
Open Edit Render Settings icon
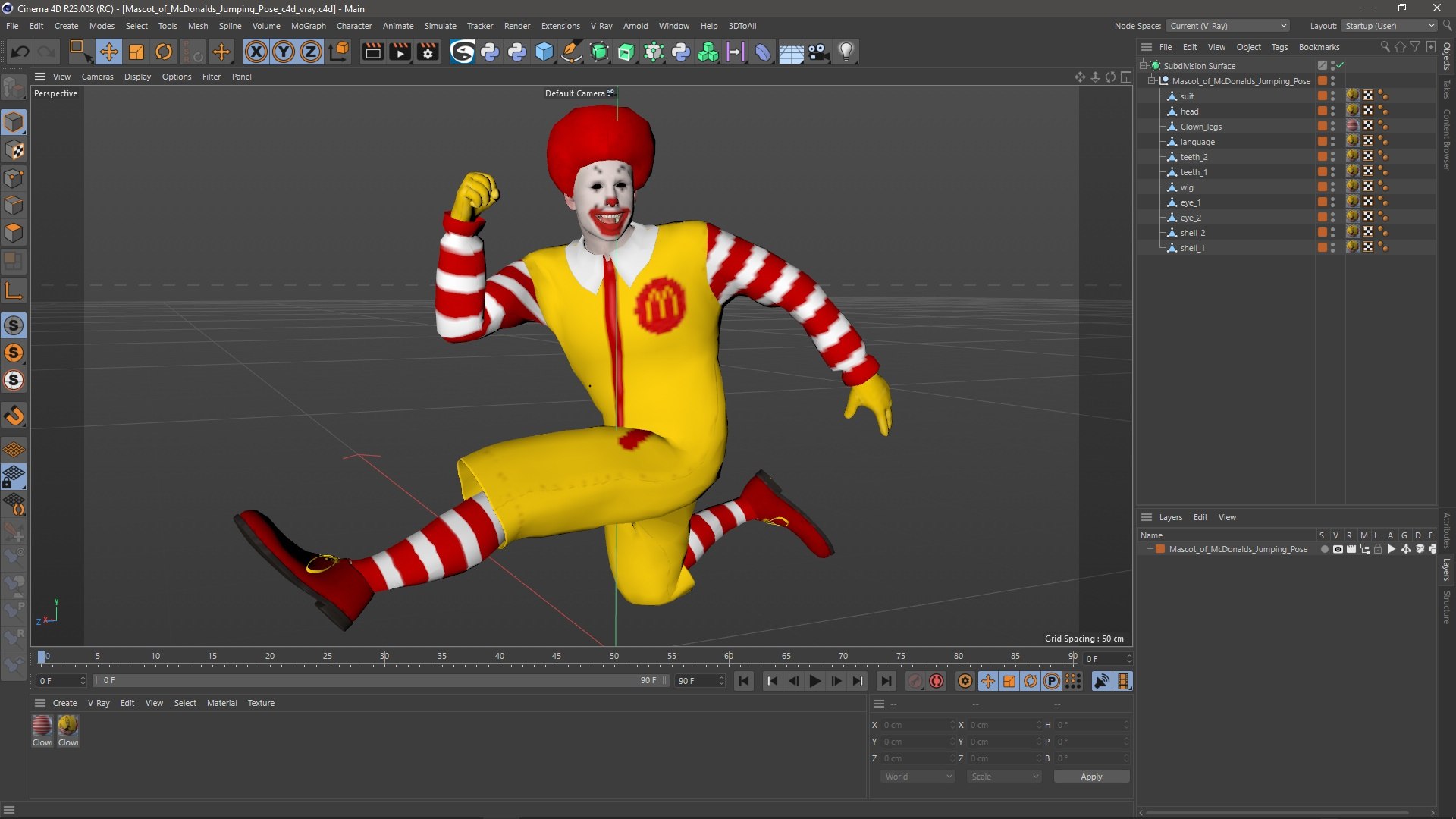[x=428, y=52]
